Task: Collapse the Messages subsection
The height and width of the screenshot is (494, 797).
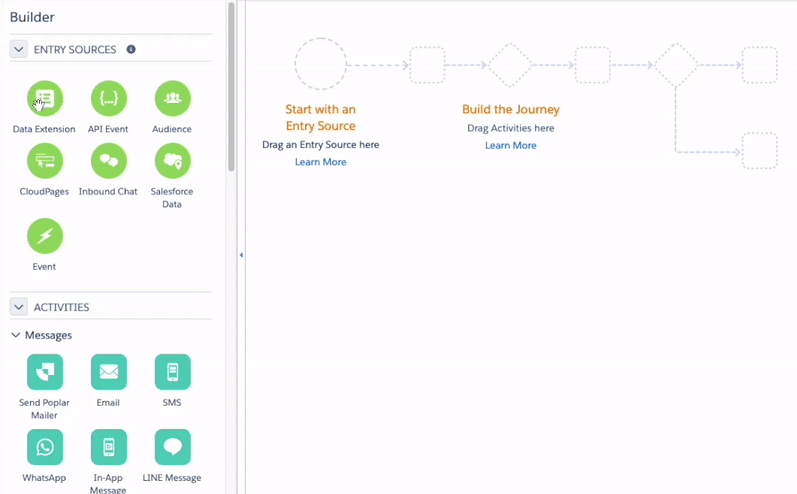Action: 16,336
